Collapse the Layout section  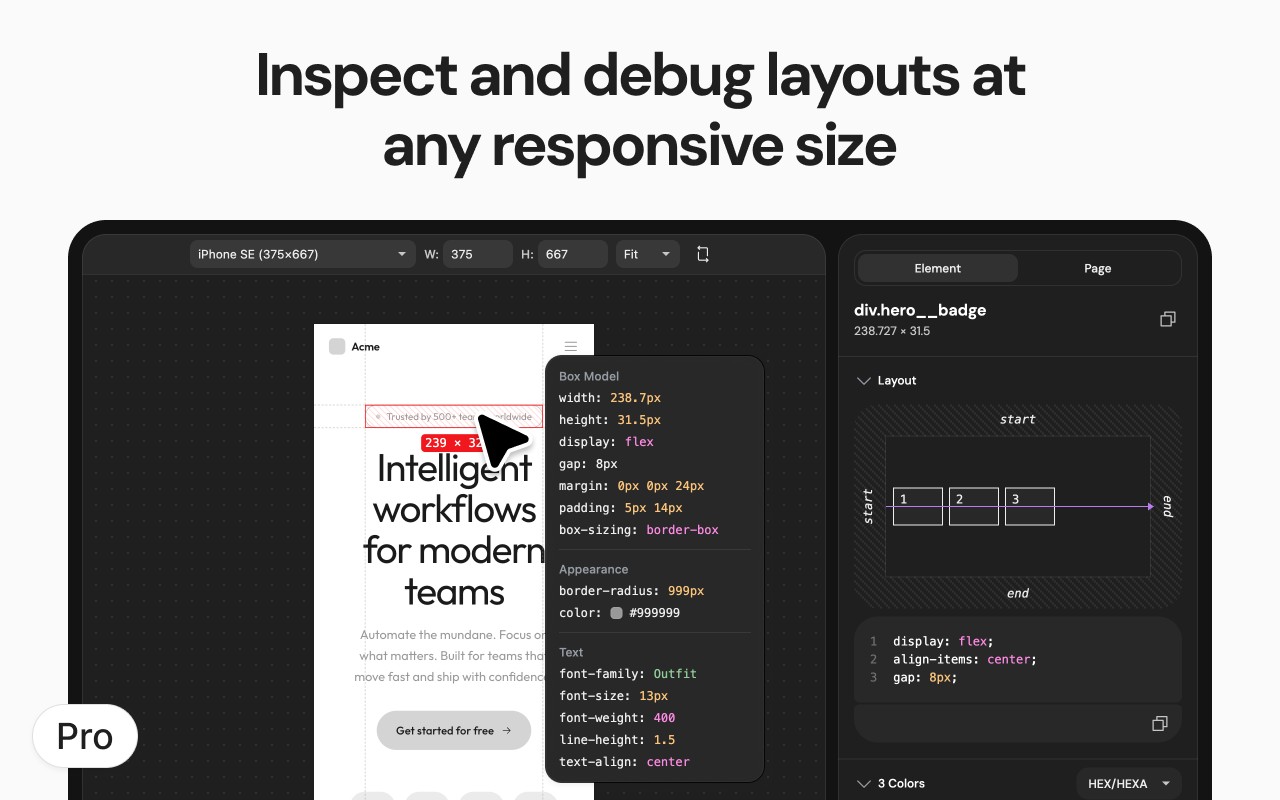point(863,380)
